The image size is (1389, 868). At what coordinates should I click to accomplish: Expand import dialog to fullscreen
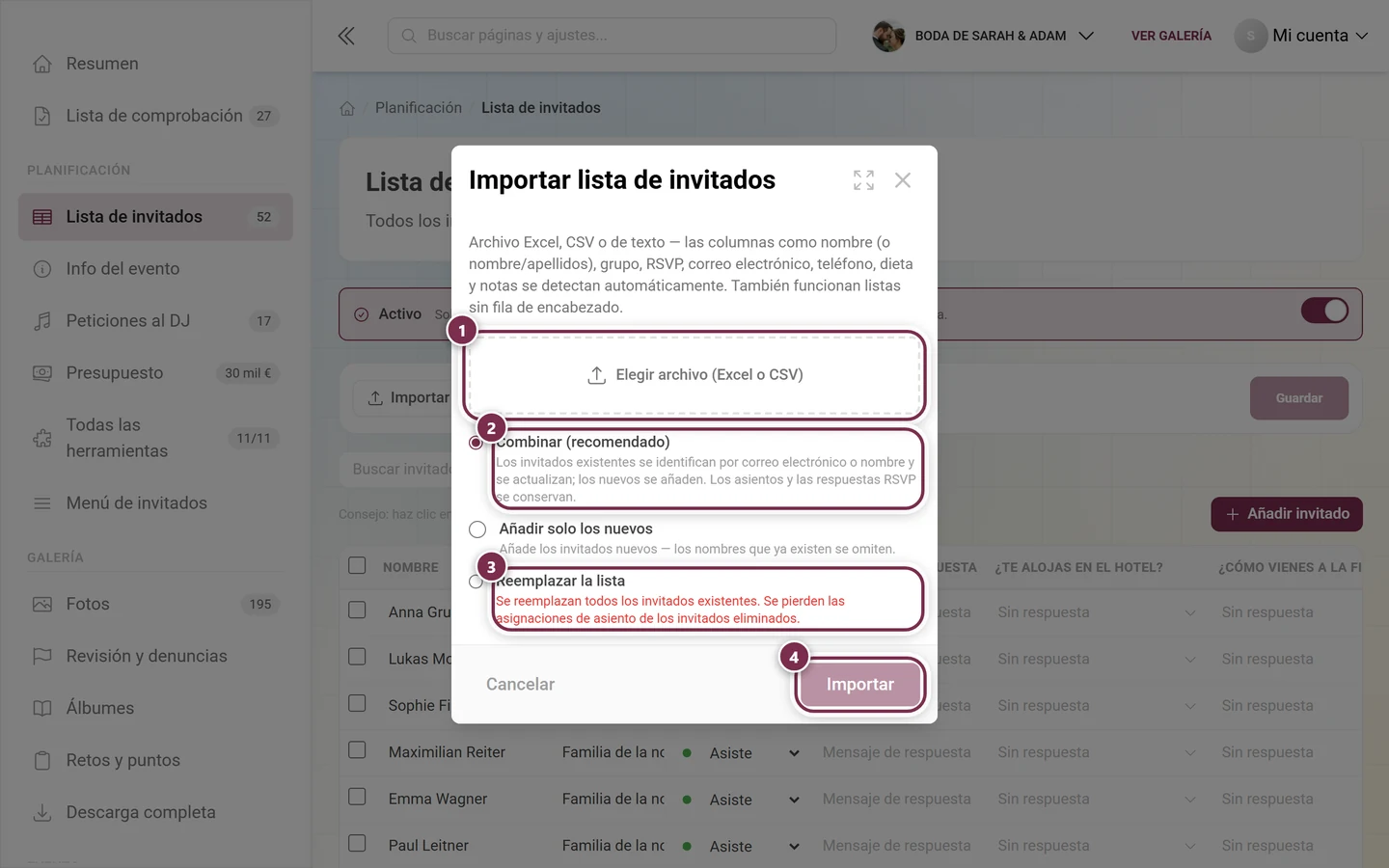(863, 180)
